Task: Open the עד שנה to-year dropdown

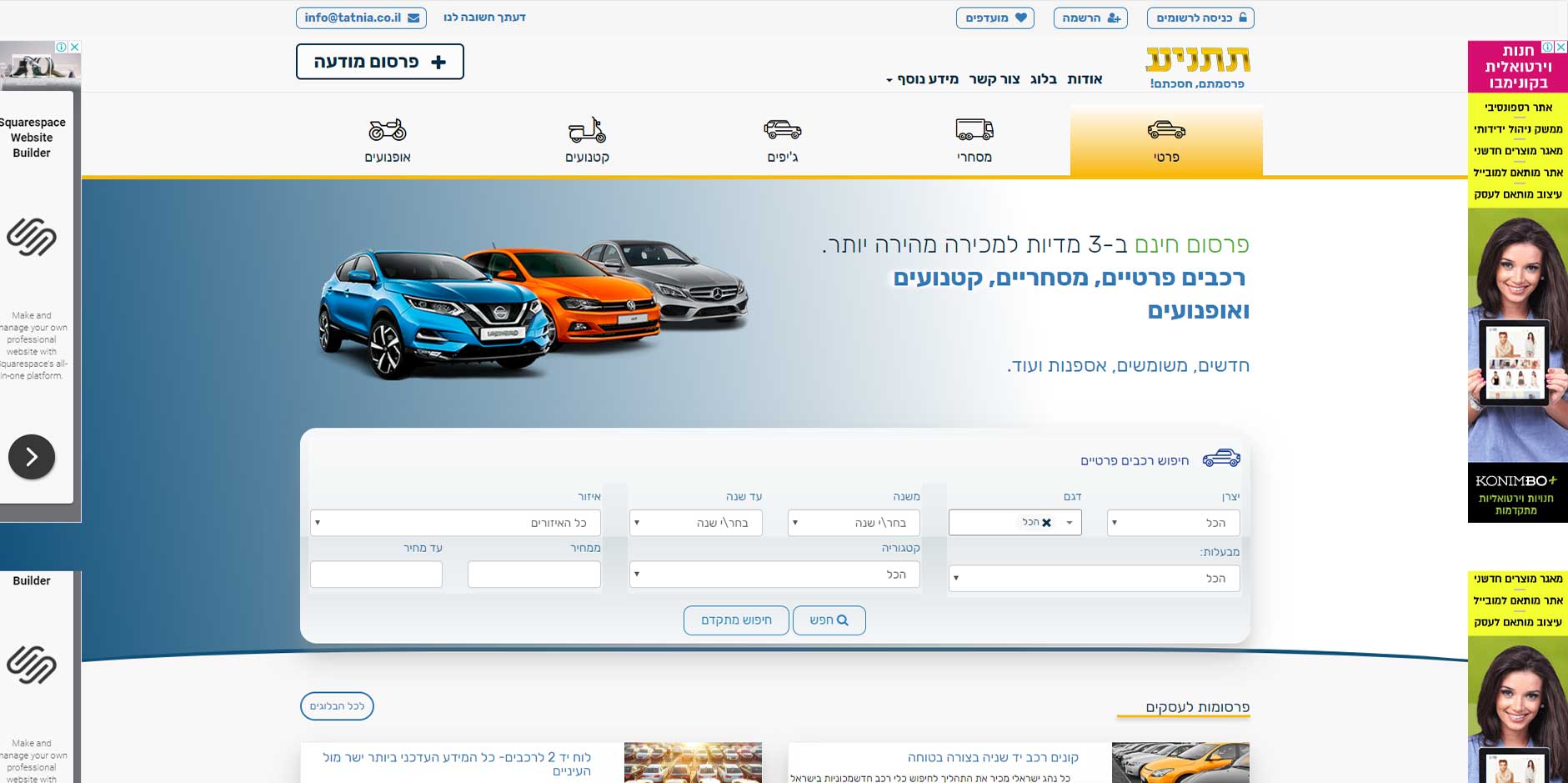Action: 695,523
